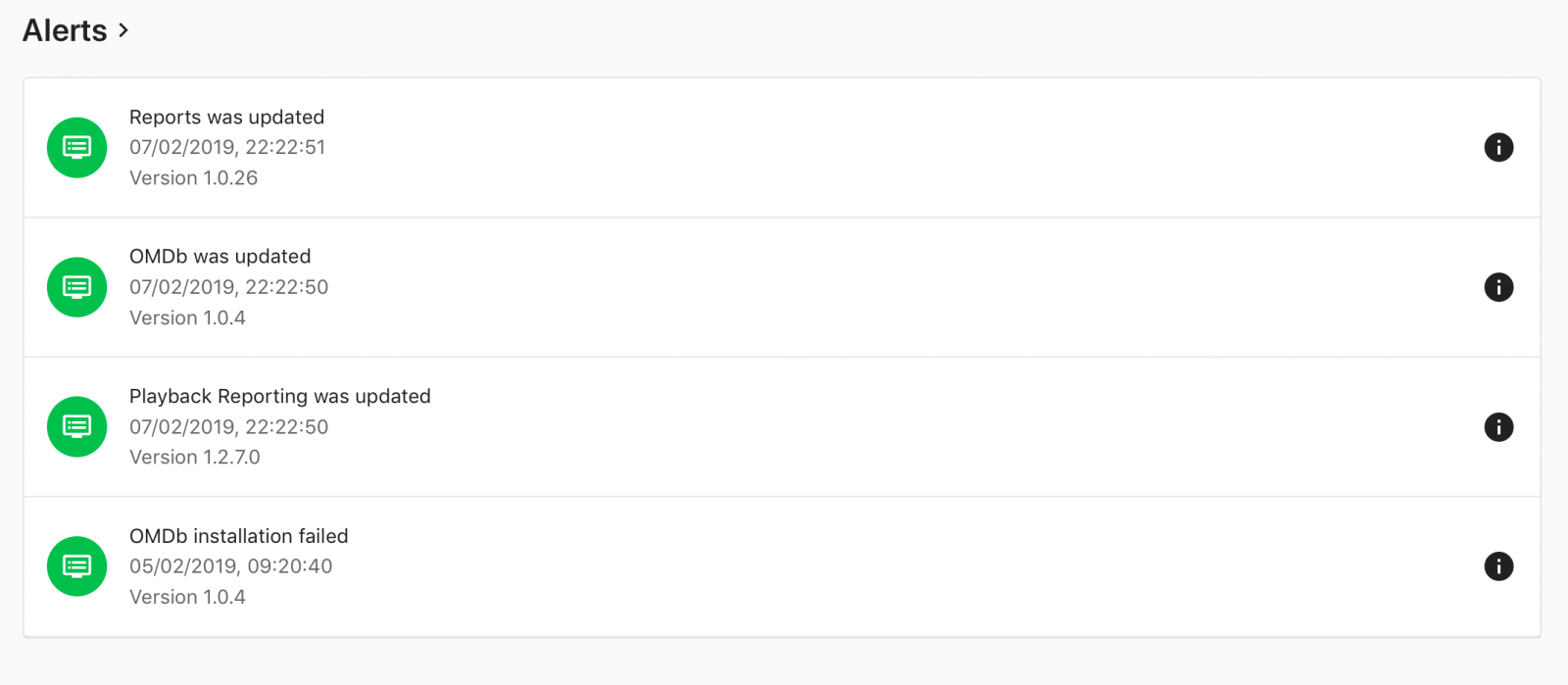1568x685 pixels.
Task: Open the Alerts heading link
Action: tap(65, 30)
